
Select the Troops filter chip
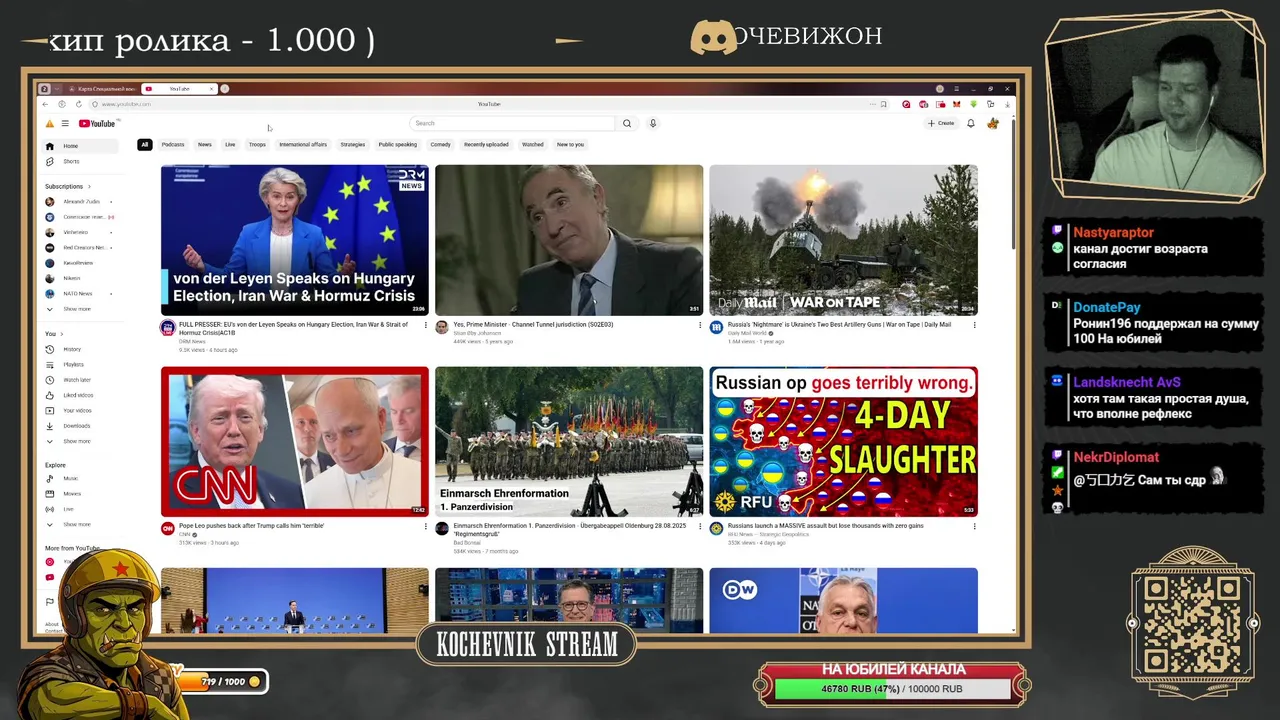coord(257,144)
